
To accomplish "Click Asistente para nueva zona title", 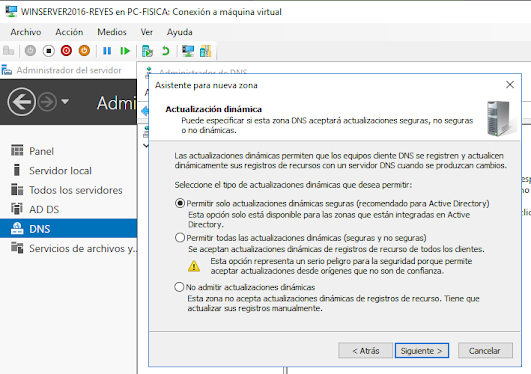I will coord(206,85).
